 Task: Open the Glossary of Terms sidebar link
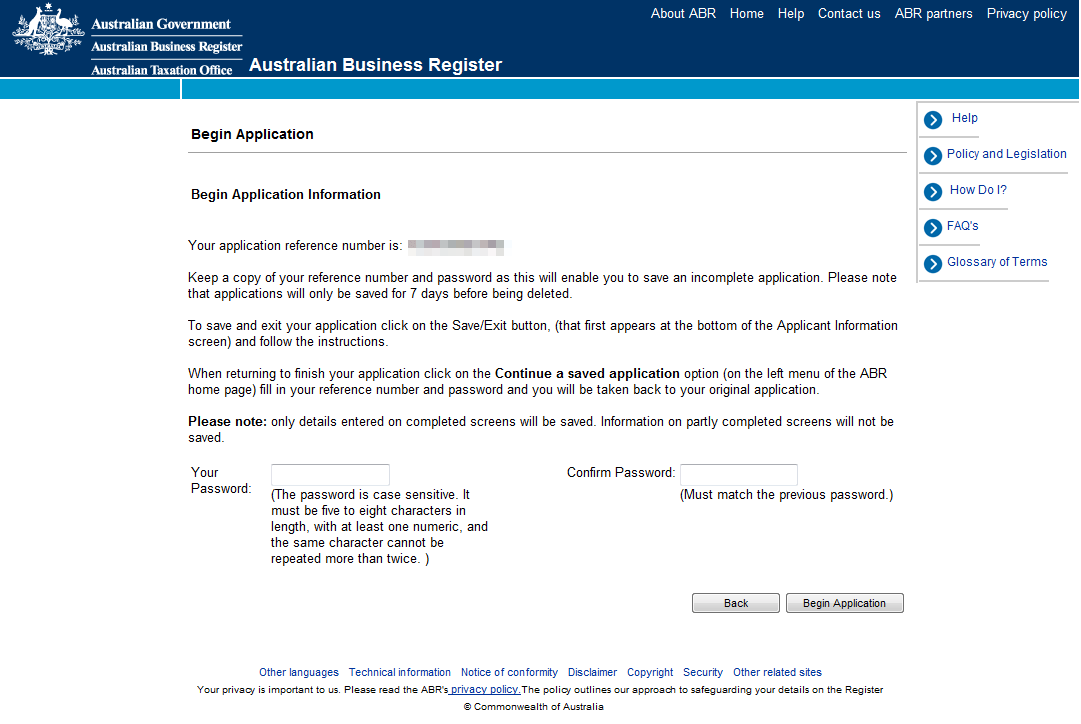pos(997,262)
